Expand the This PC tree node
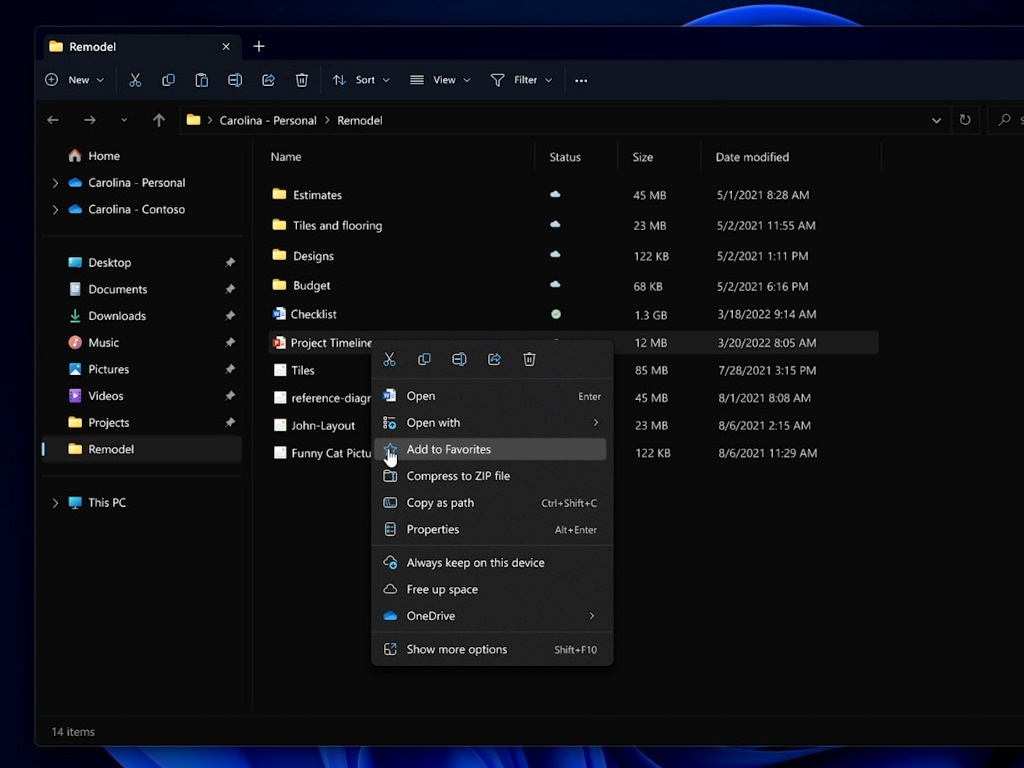 tap(55, 503)
